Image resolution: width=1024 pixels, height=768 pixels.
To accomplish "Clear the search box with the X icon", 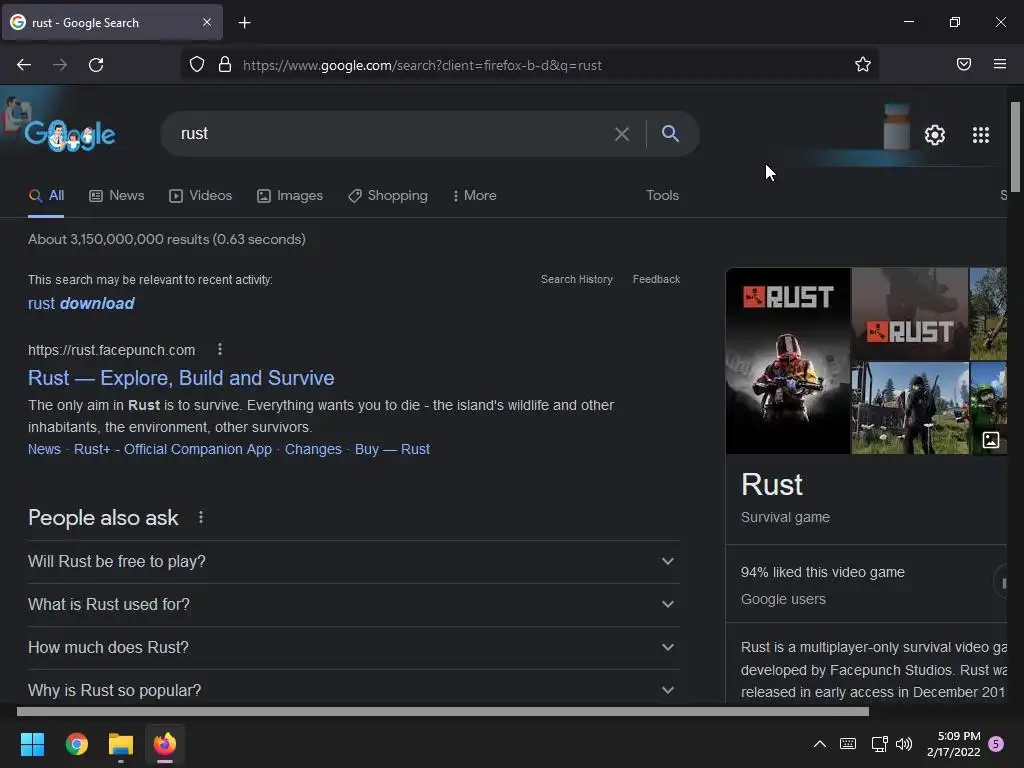I will (622, 134).
